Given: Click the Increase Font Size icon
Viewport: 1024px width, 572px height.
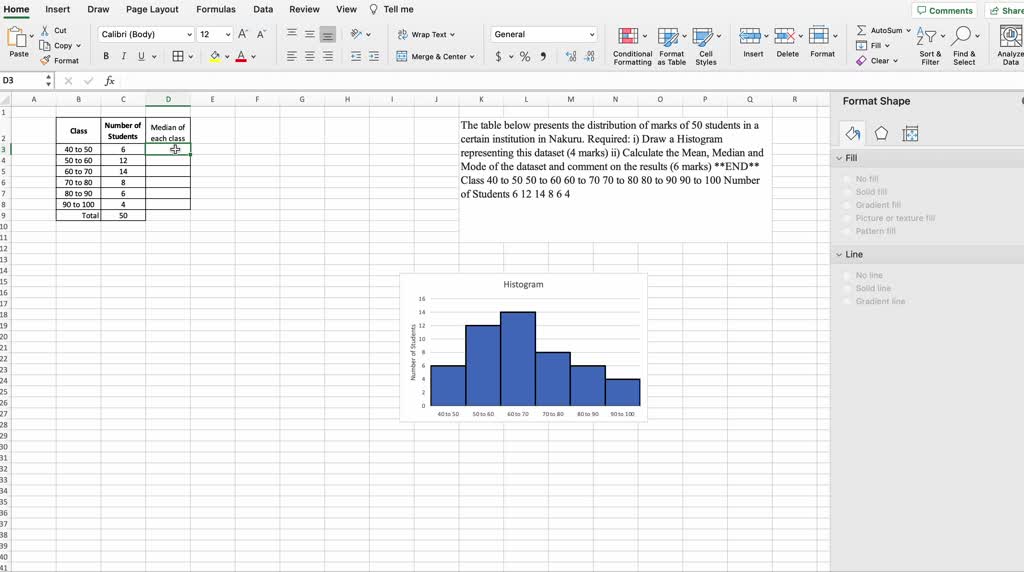Looking at the screenshot, I should click(x=243, y=34).
